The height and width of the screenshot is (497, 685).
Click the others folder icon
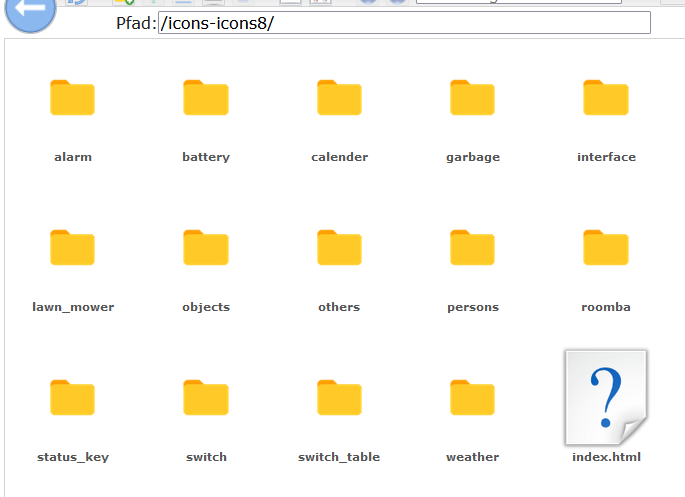coord(339,248)
